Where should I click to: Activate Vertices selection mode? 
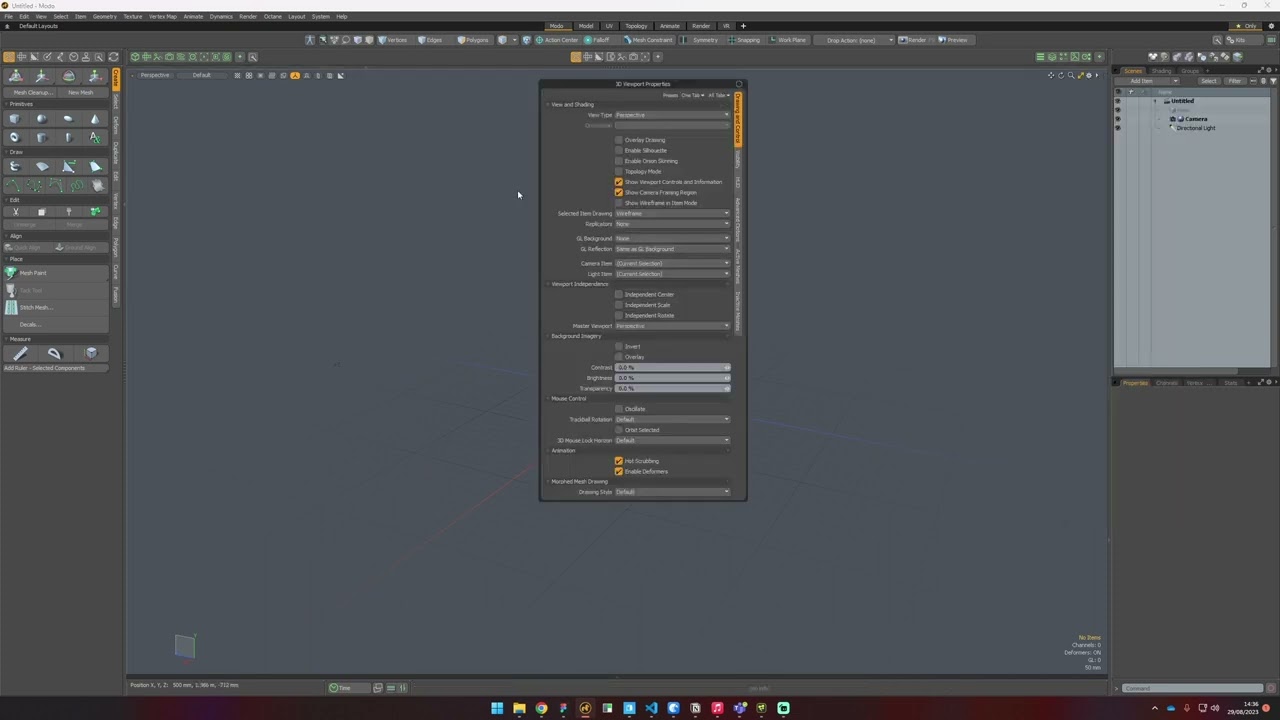tap(393, 40)
